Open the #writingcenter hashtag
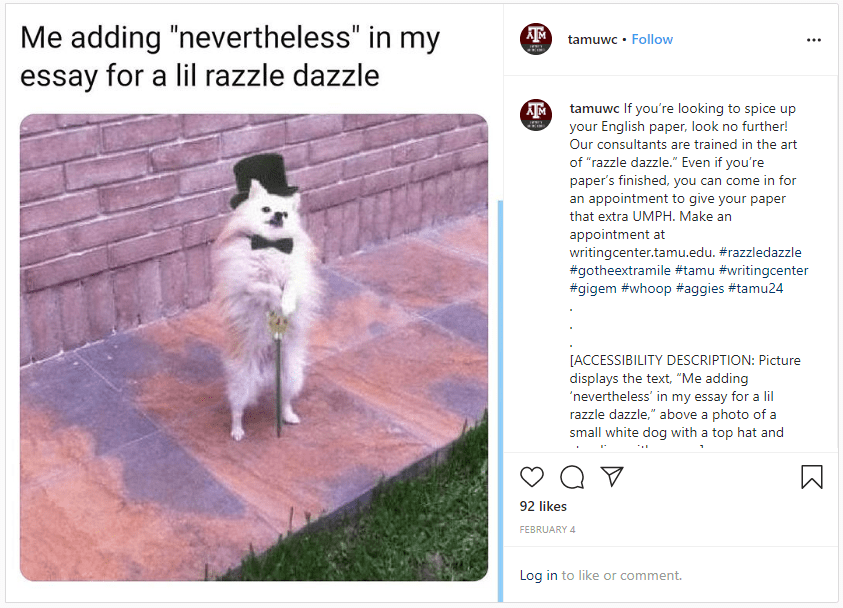This screenshot has height=608, width=843. click(x=763, y=270)
